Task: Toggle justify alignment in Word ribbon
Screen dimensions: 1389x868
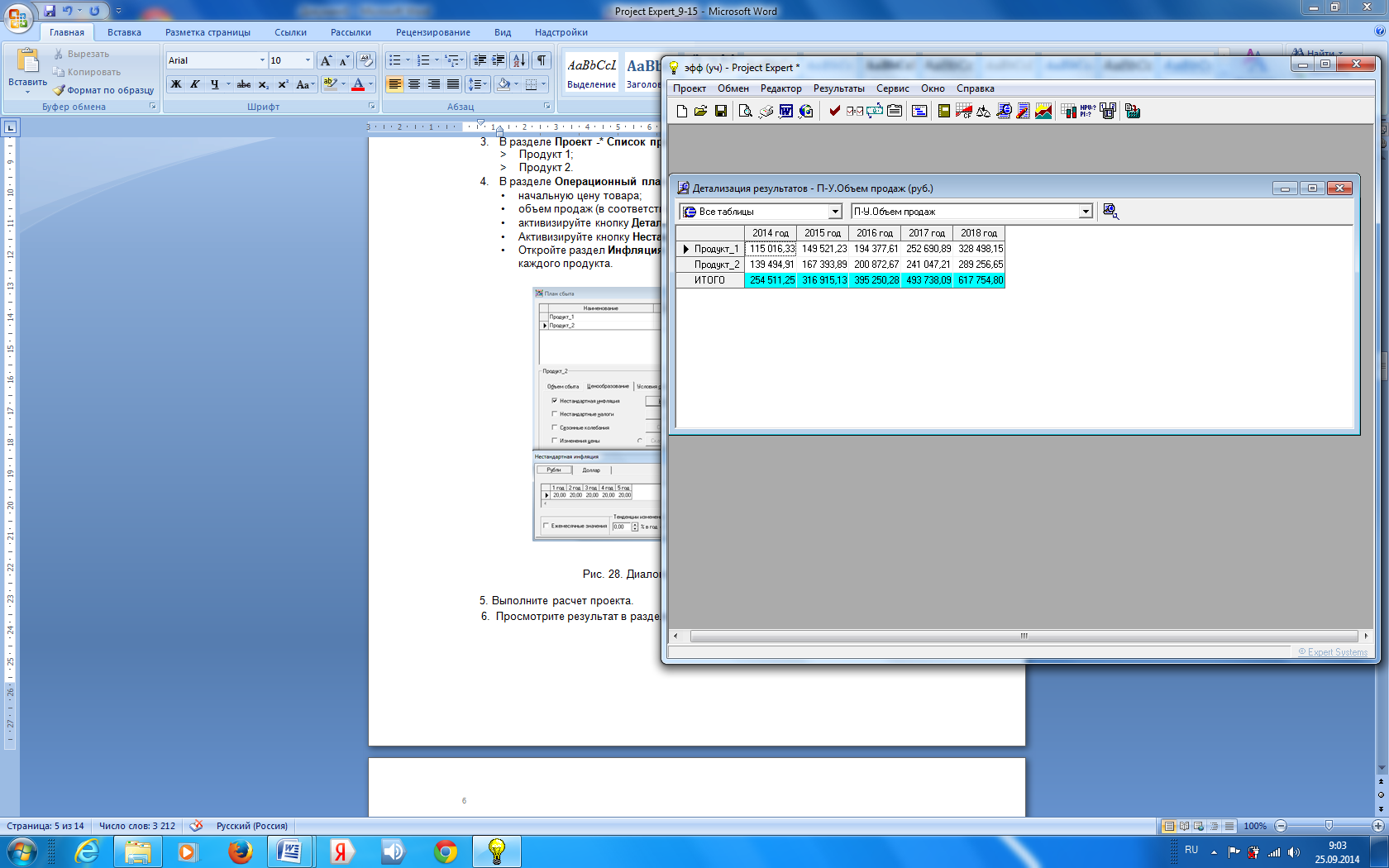Action: tap(453, 84)
